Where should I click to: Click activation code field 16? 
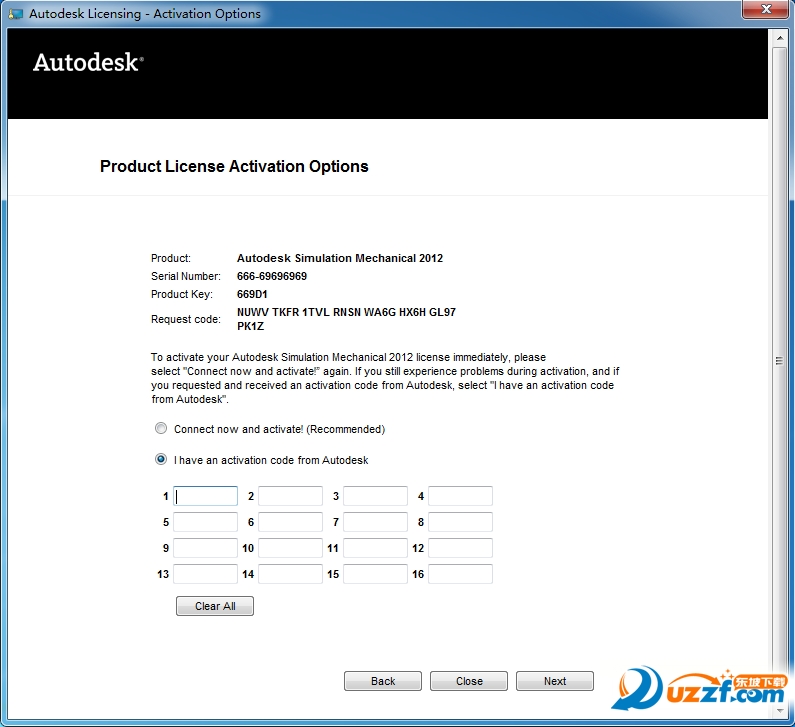click(x=460, y=574)
